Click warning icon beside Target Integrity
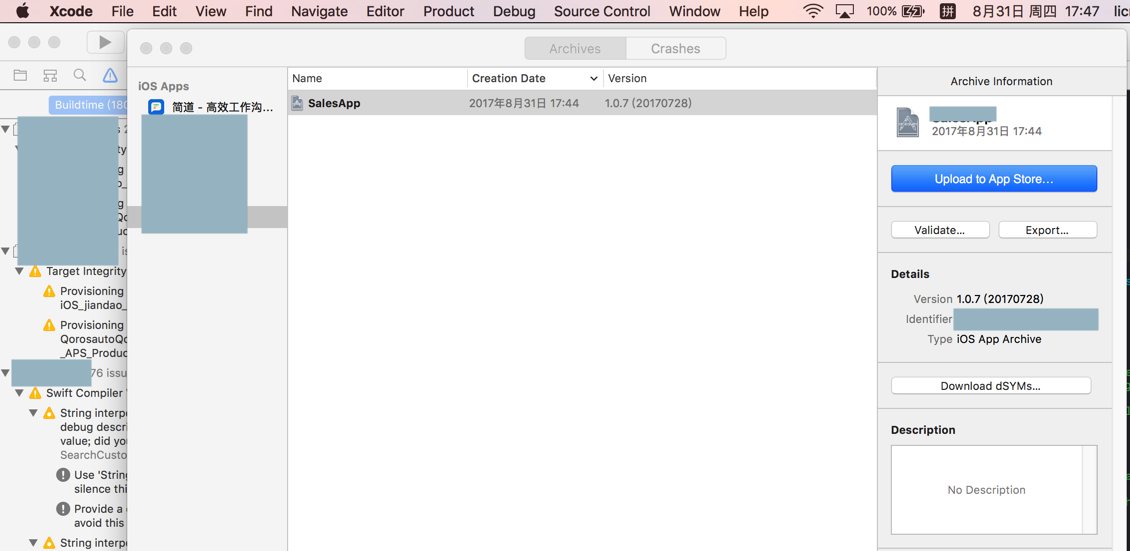The height and width of the screenshot is (551, 1130). click(35, 272)
